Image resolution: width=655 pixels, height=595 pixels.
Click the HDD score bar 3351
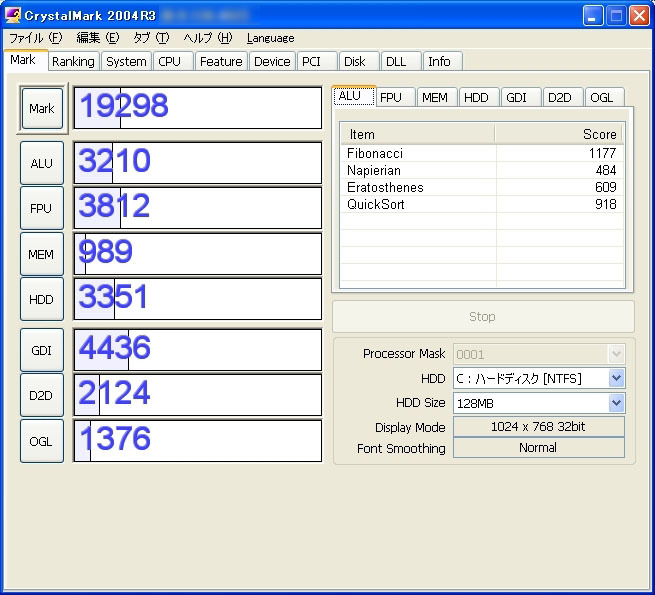tap(198, 299)
